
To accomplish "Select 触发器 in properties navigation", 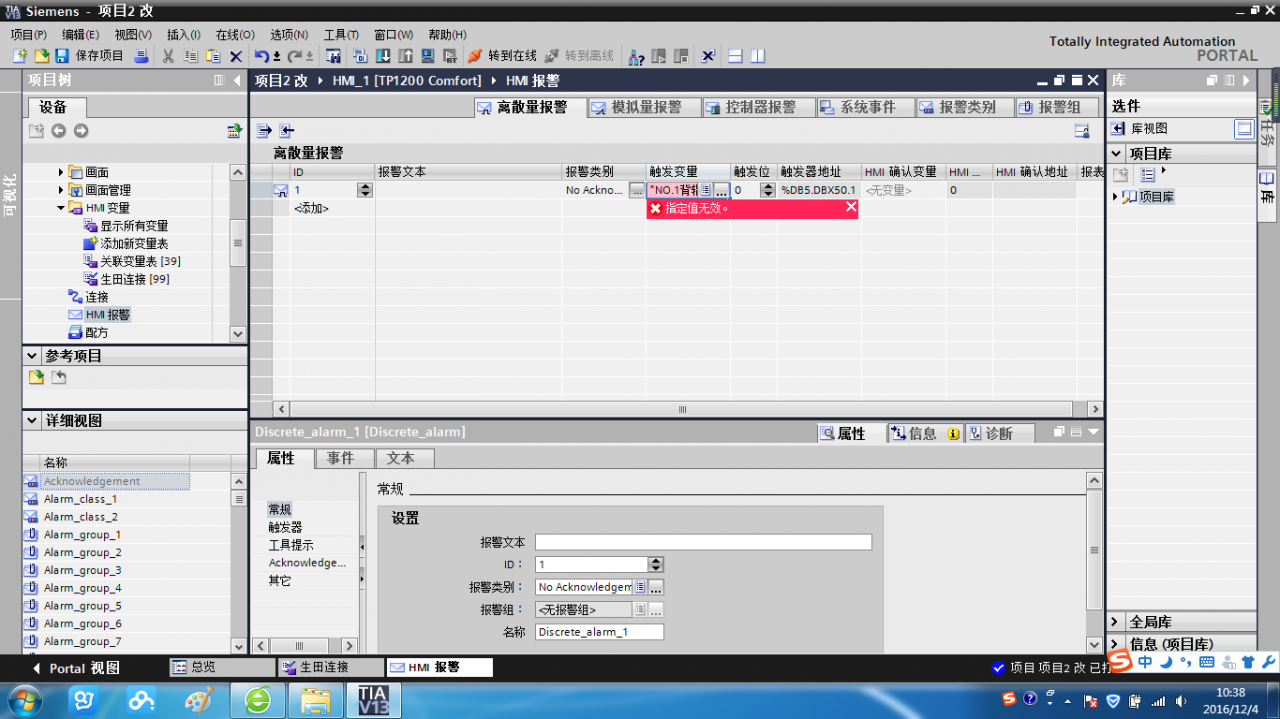I will pyautogui.click(x=285, y=527).
